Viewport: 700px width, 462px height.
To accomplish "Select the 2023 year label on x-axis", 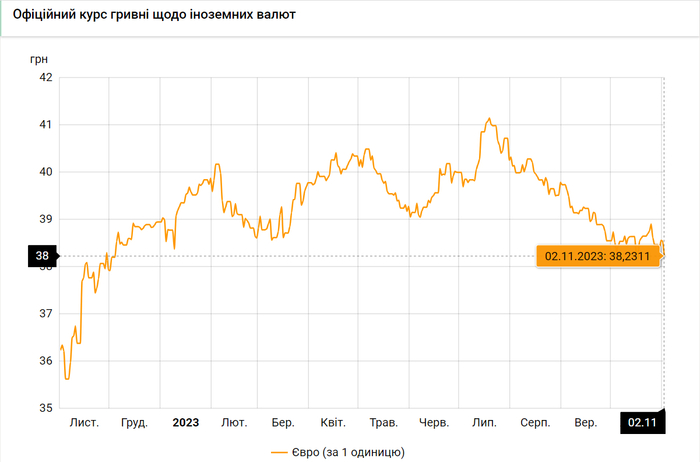I will coord(185,423).
